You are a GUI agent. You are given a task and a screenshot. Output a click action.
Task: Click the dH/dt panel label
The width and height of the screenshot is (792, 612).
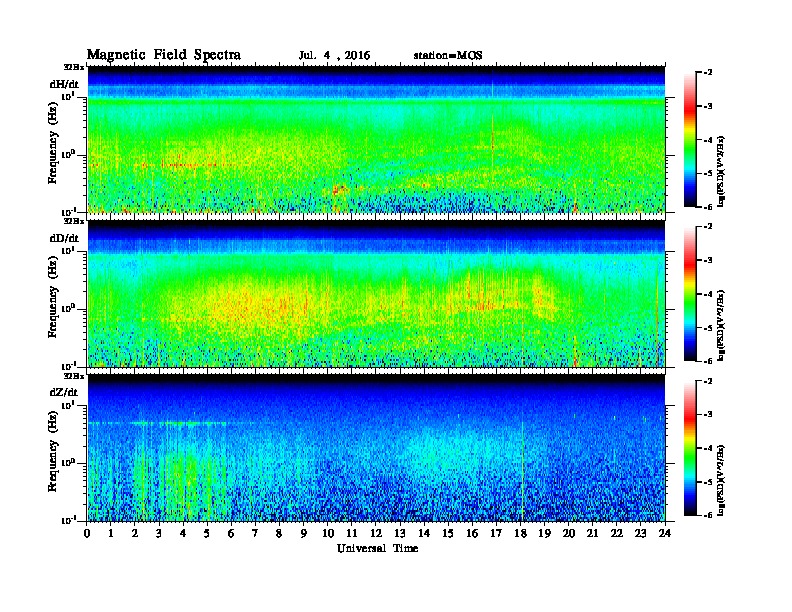(x=64, y=84)
